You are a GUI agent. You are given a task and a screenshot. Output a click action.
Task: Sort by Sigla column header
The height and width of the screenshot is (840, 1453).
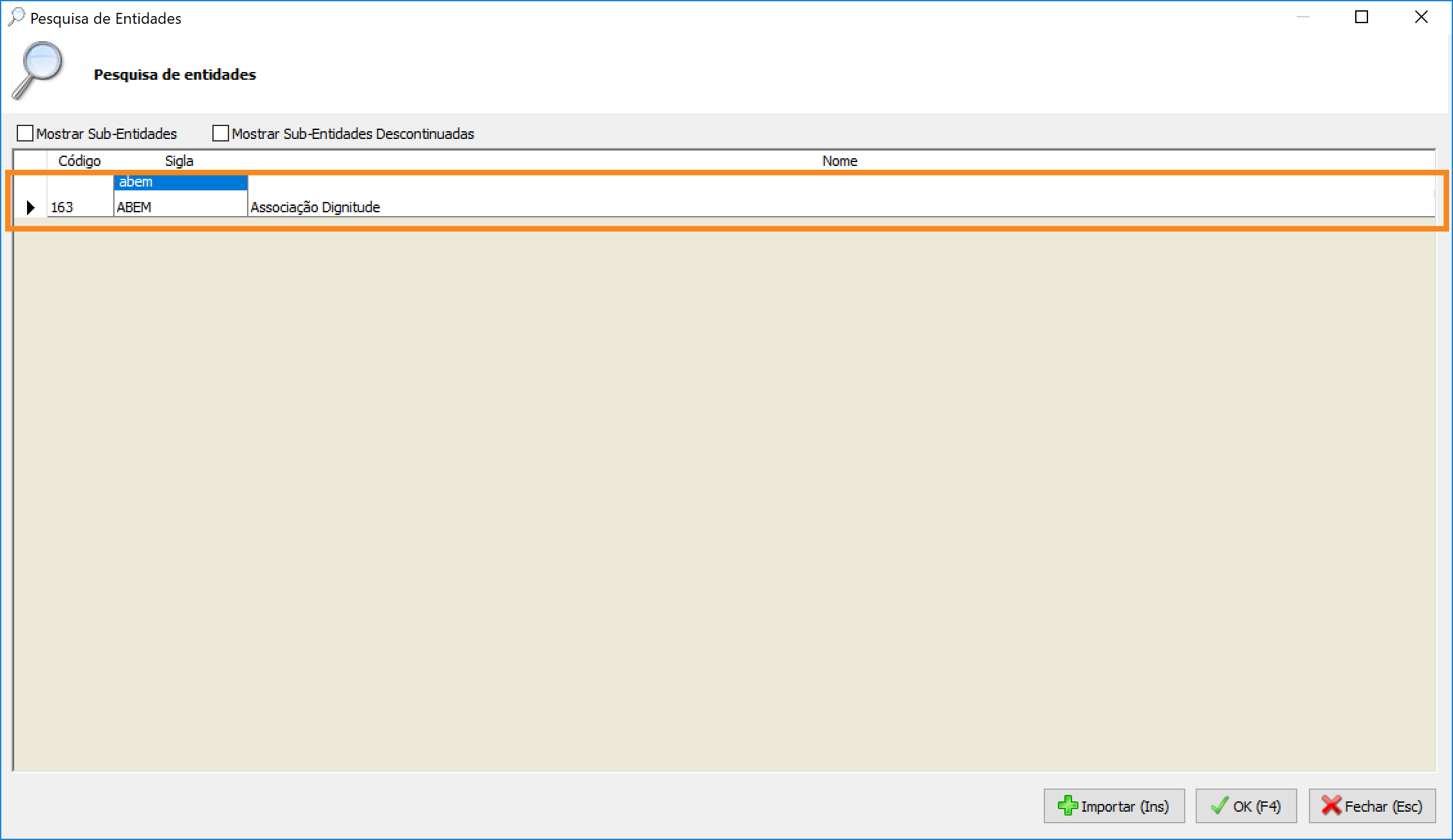pyautogui.click(x=179, y=161)
